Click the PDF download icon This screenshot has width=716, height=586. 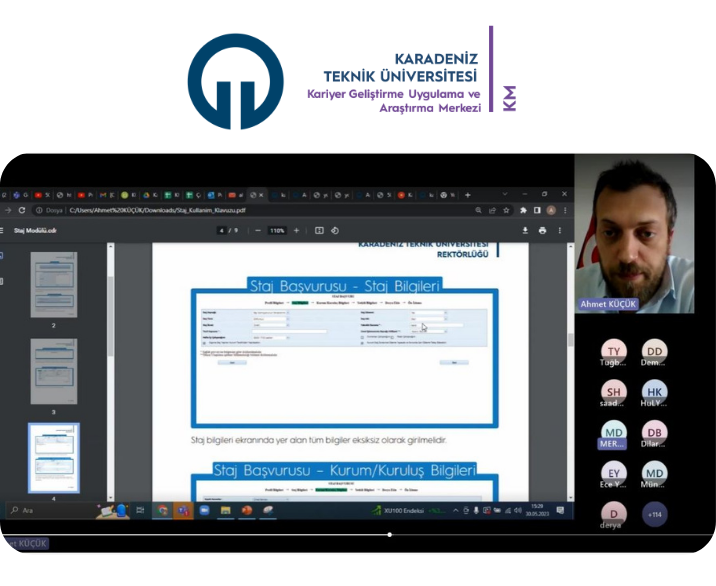click(x=525, y=230)
